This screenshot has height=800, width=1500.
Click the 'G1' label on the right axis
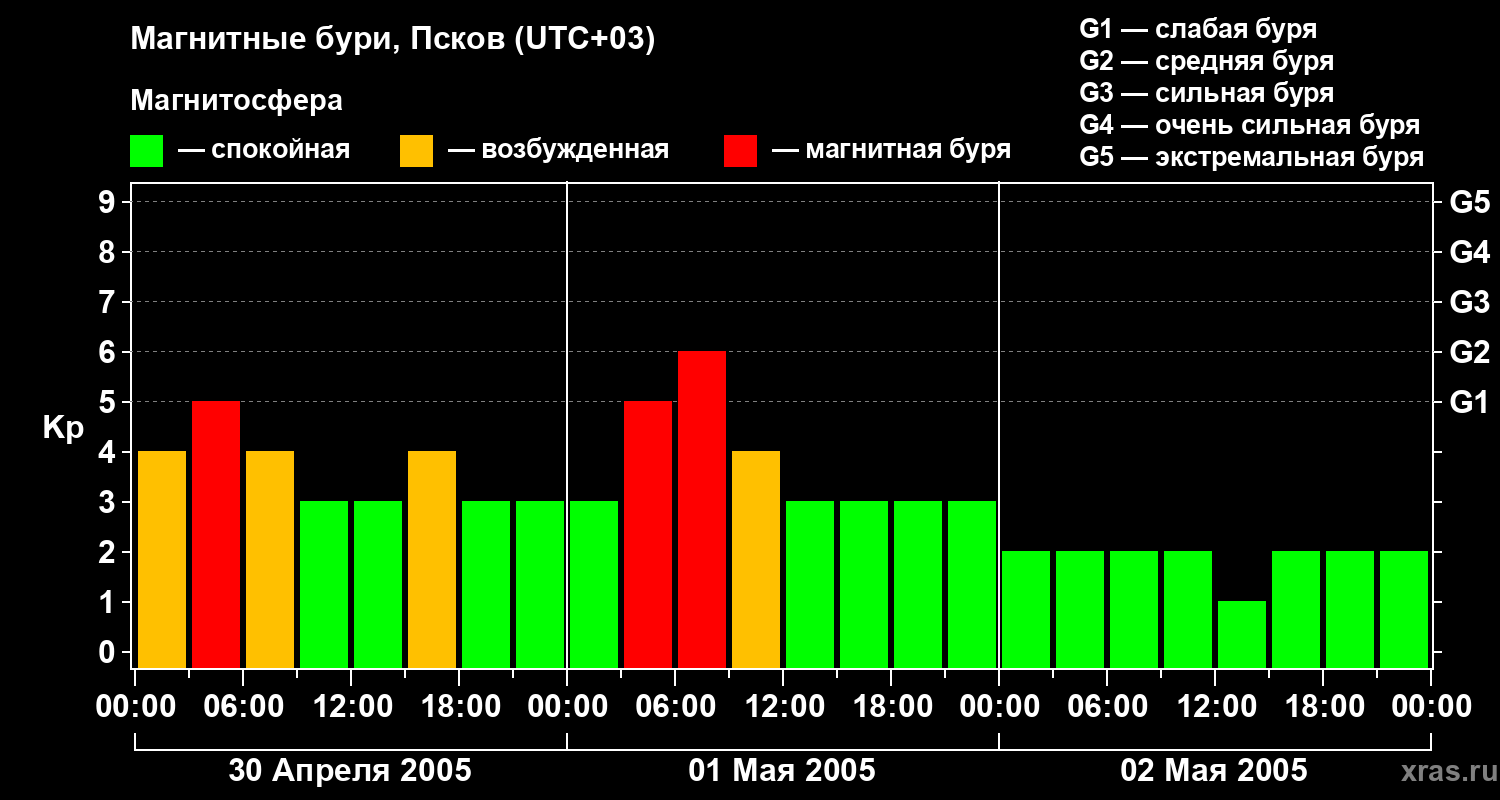[1470, 402]
